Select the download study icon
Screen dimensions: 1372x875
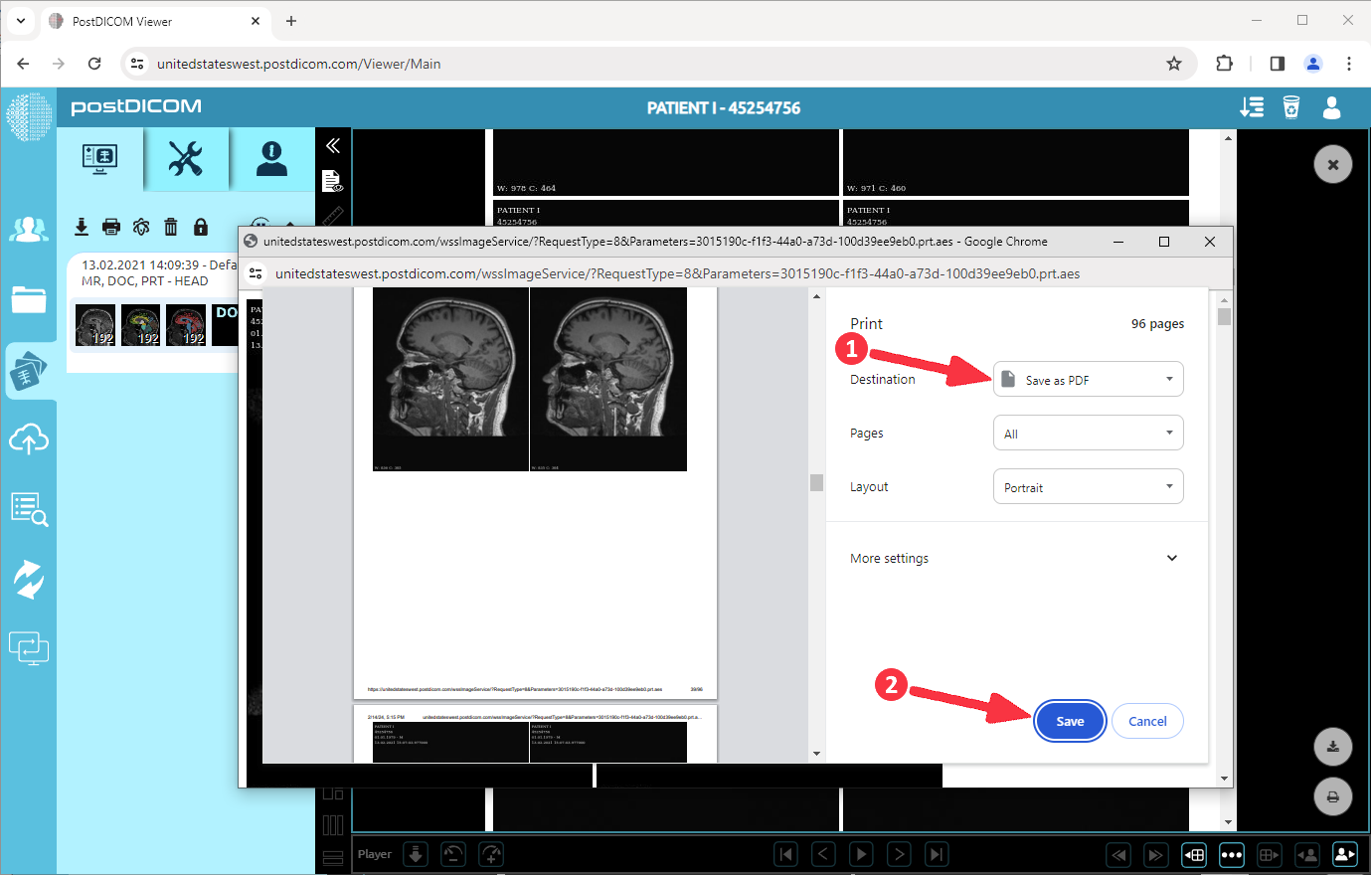pos(81,227)
